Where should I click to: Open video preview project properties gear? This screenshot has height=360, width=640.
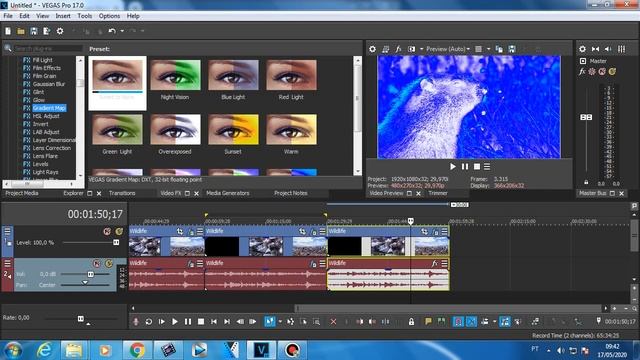(x=372, y=49)
